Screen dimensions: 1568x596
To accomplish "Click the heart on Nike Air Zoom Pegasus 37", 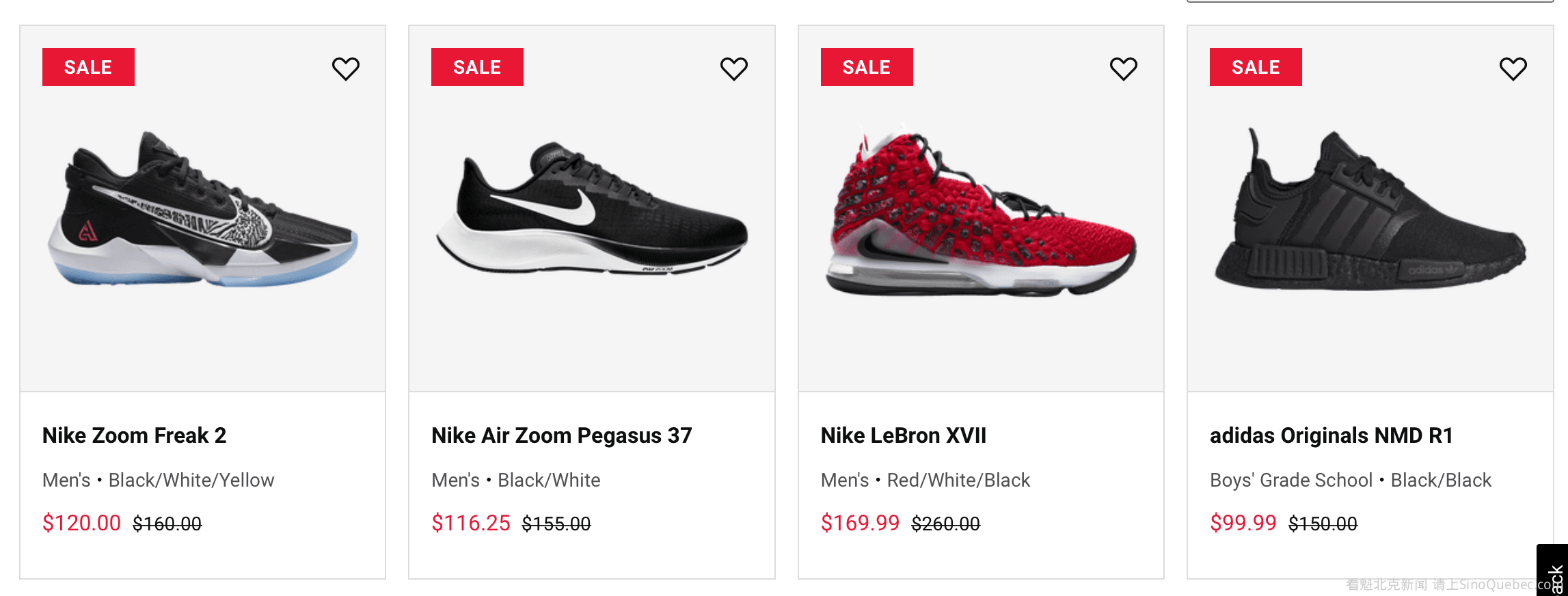I will tap(734, 68).
